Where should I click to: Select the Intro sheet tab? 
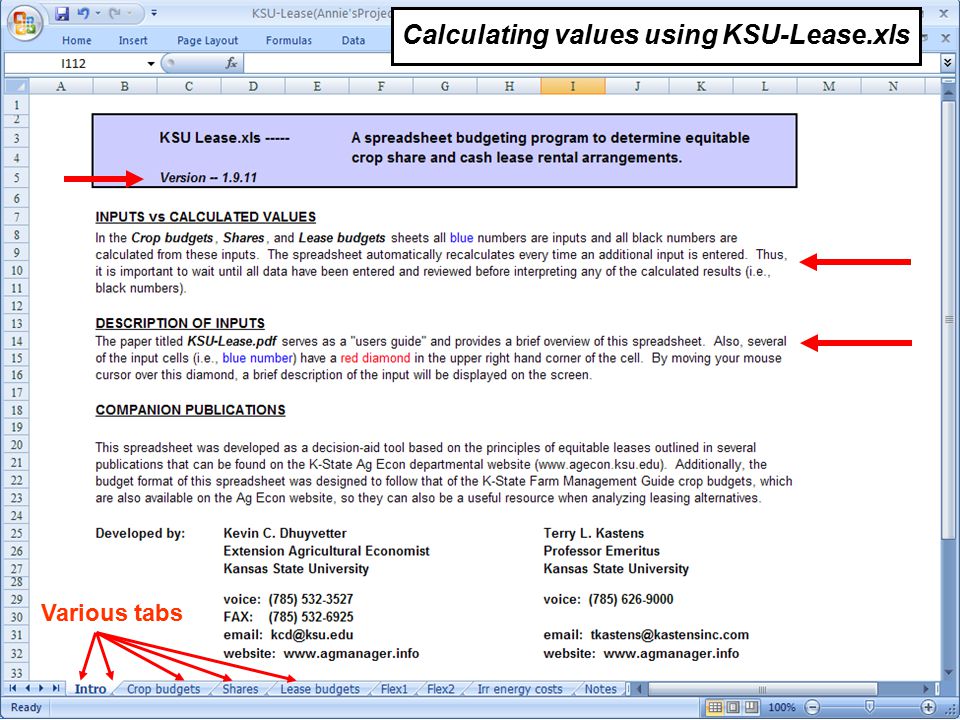[90, 689]
